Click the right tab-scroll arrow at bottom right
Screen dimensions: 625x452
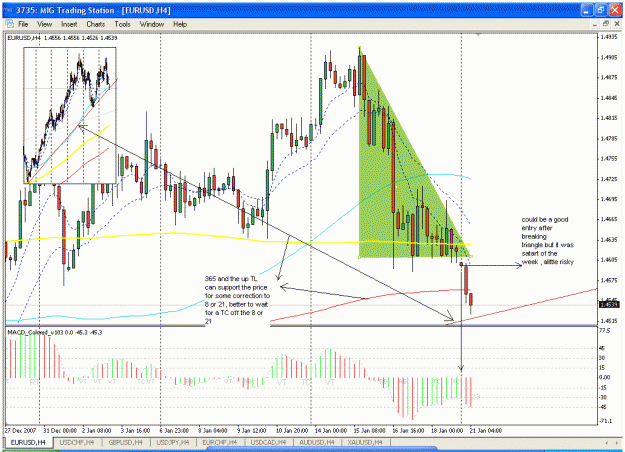pyautogui.click(x=617, y=442)
